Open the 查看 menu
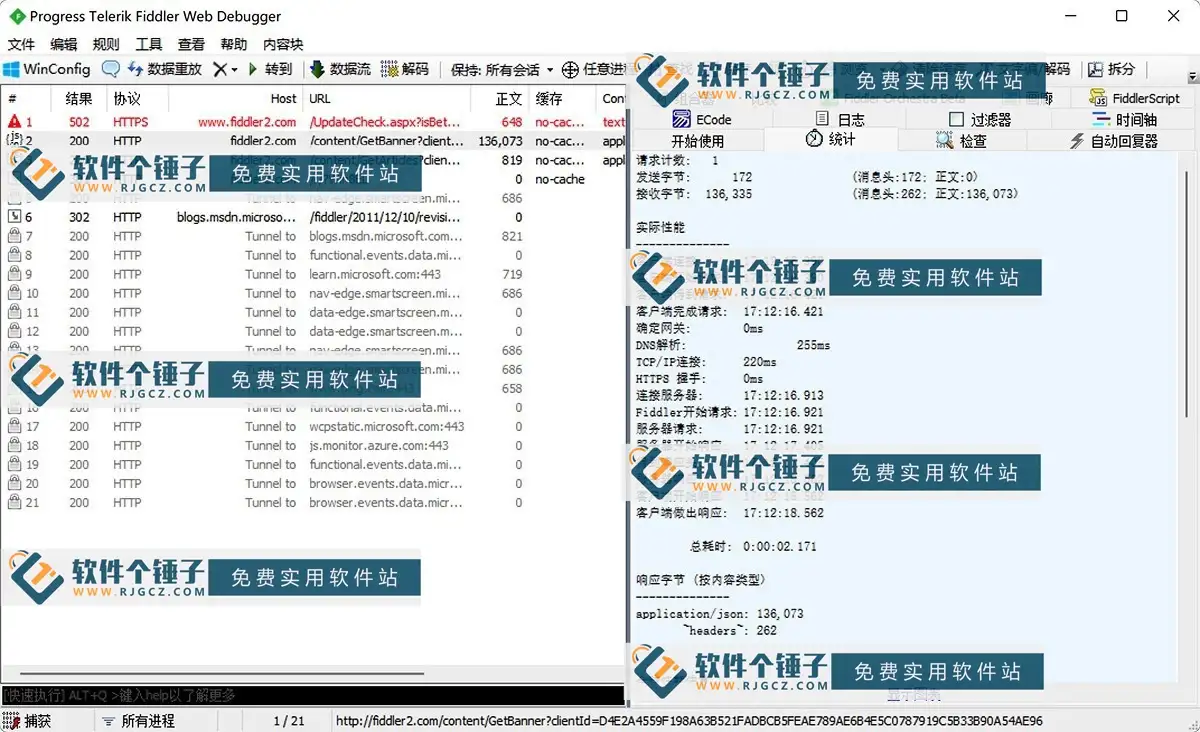Image resolution: width=1200 pixels, height=732 pixels. click(x=191, y=44)
